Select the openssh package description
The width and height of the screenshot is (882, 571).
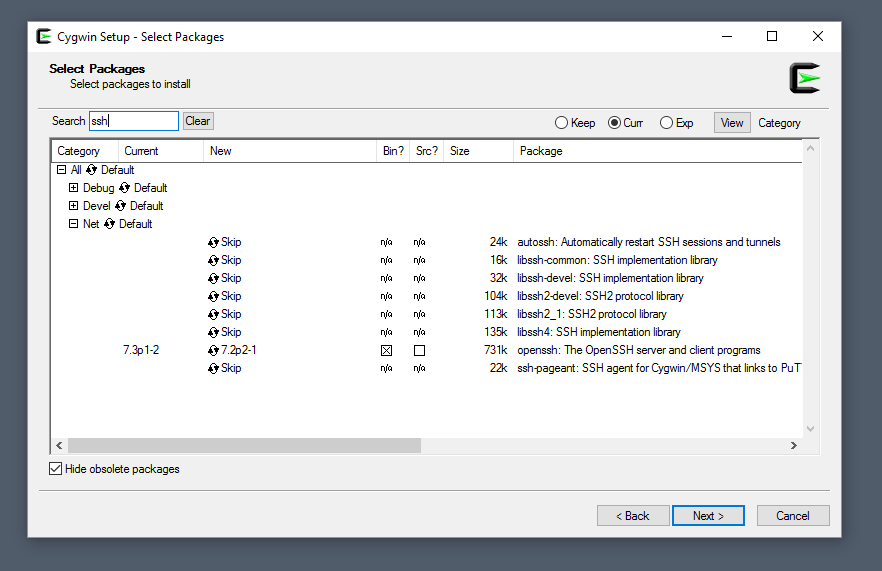[638, 350]
